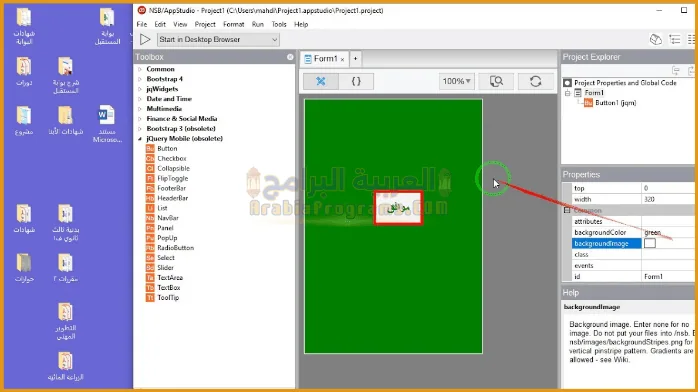Add a new tab with plus button
The image size is (698, 392).
(355, 59)
